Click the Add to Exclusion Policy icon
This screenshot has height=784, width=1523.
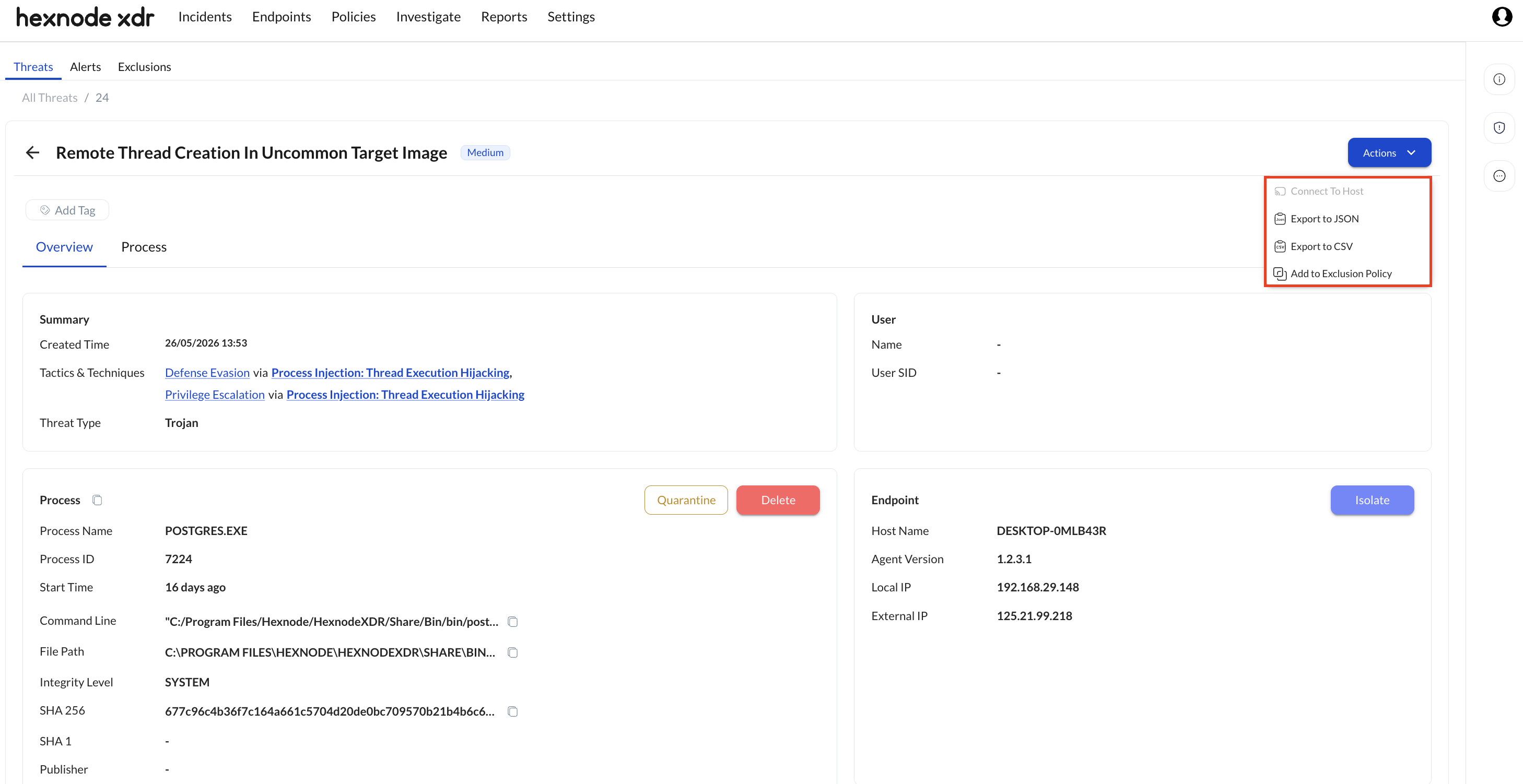1280,274
